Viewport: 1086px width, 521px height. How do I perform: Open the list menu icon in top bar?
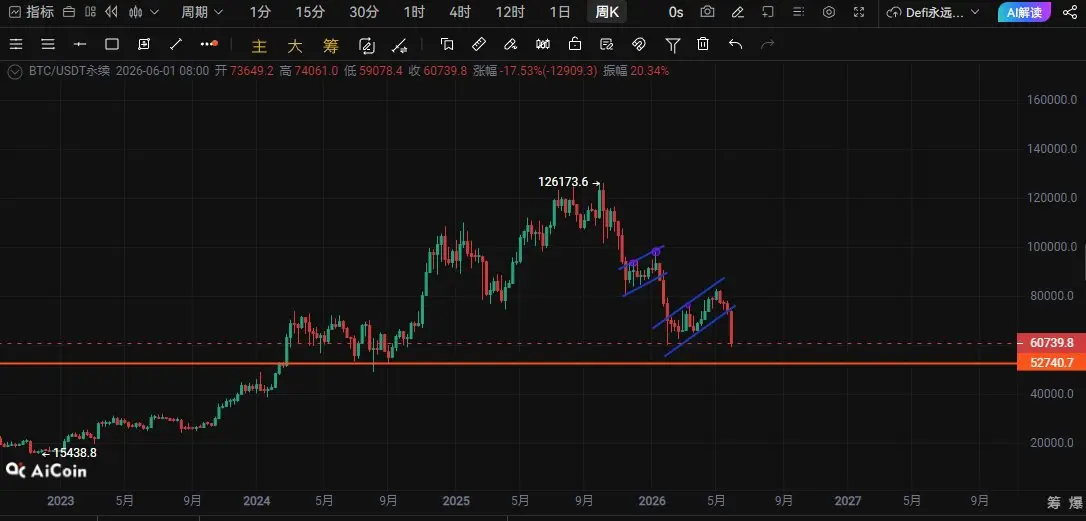pos(799,12)
